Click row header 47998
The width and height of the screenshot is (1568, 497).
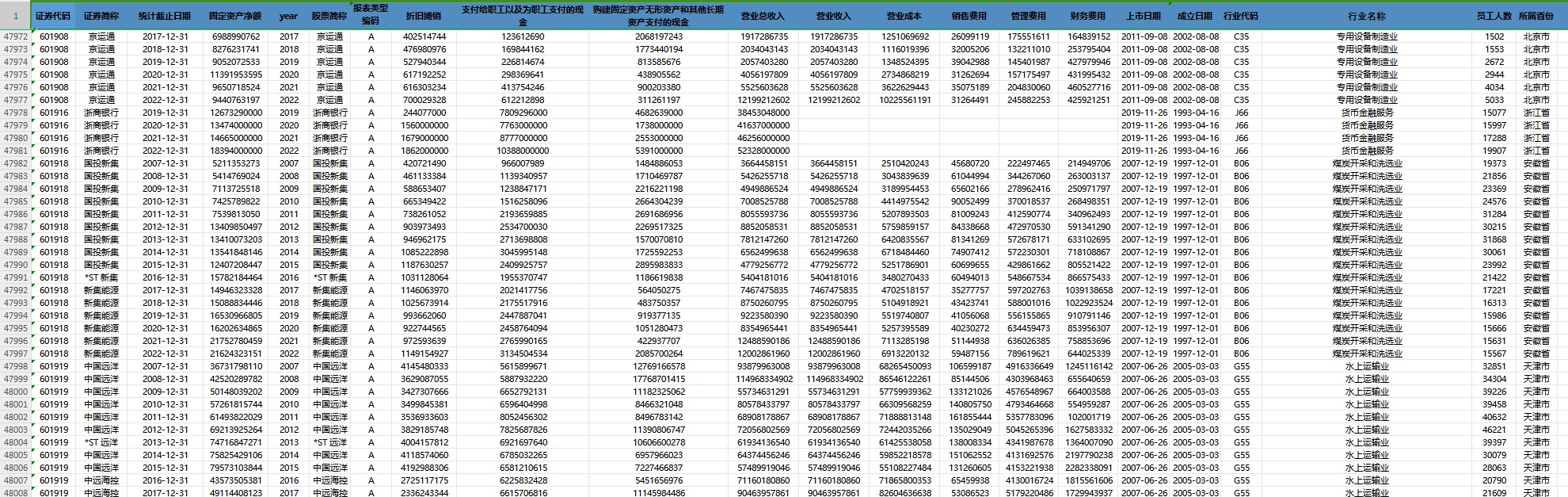pos(15,366)
